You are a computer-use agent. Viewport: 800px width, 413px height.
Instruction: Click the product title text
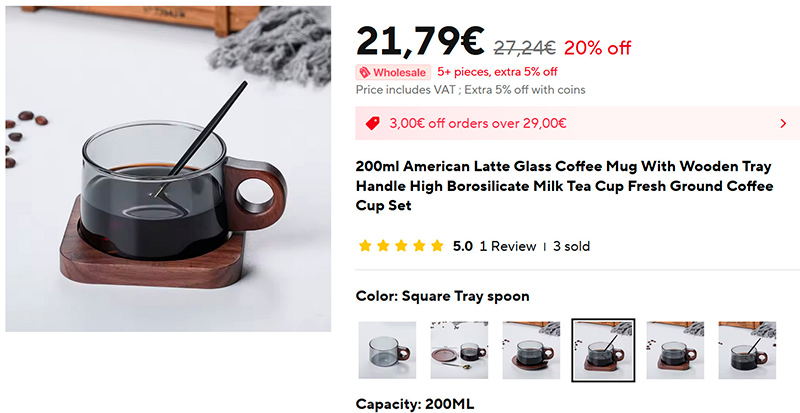click(564, 186)
